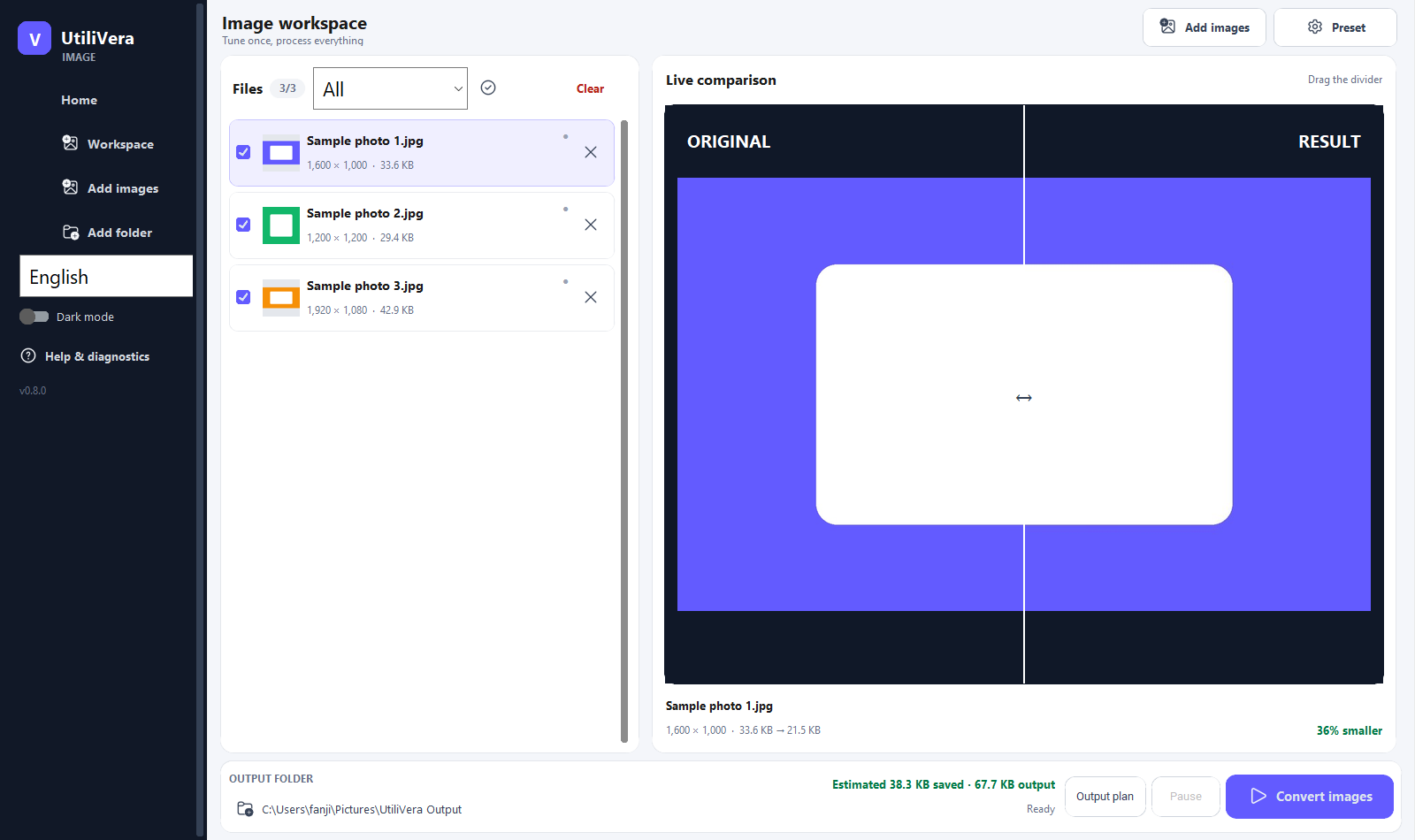Open Workspace from the sidebar
The width and height of the screenshot is (1415, 840).
click(106, 144)
